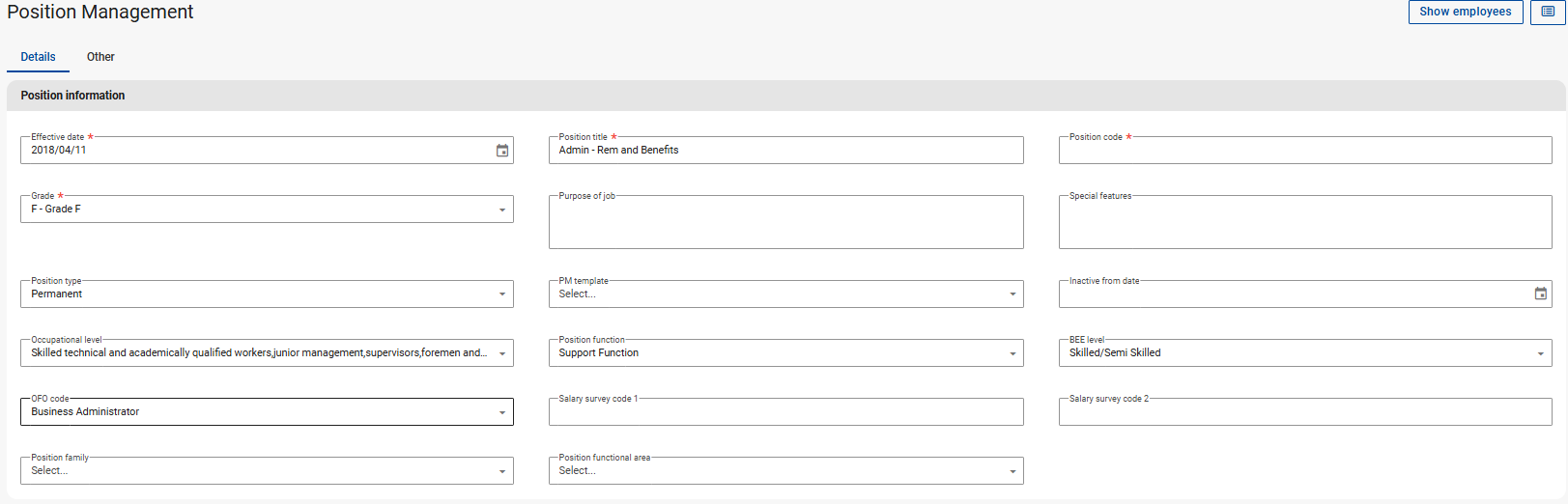Switch to the Other tab
The height and width of the screenshot is (504, 1568).
[x=100, y=57]
